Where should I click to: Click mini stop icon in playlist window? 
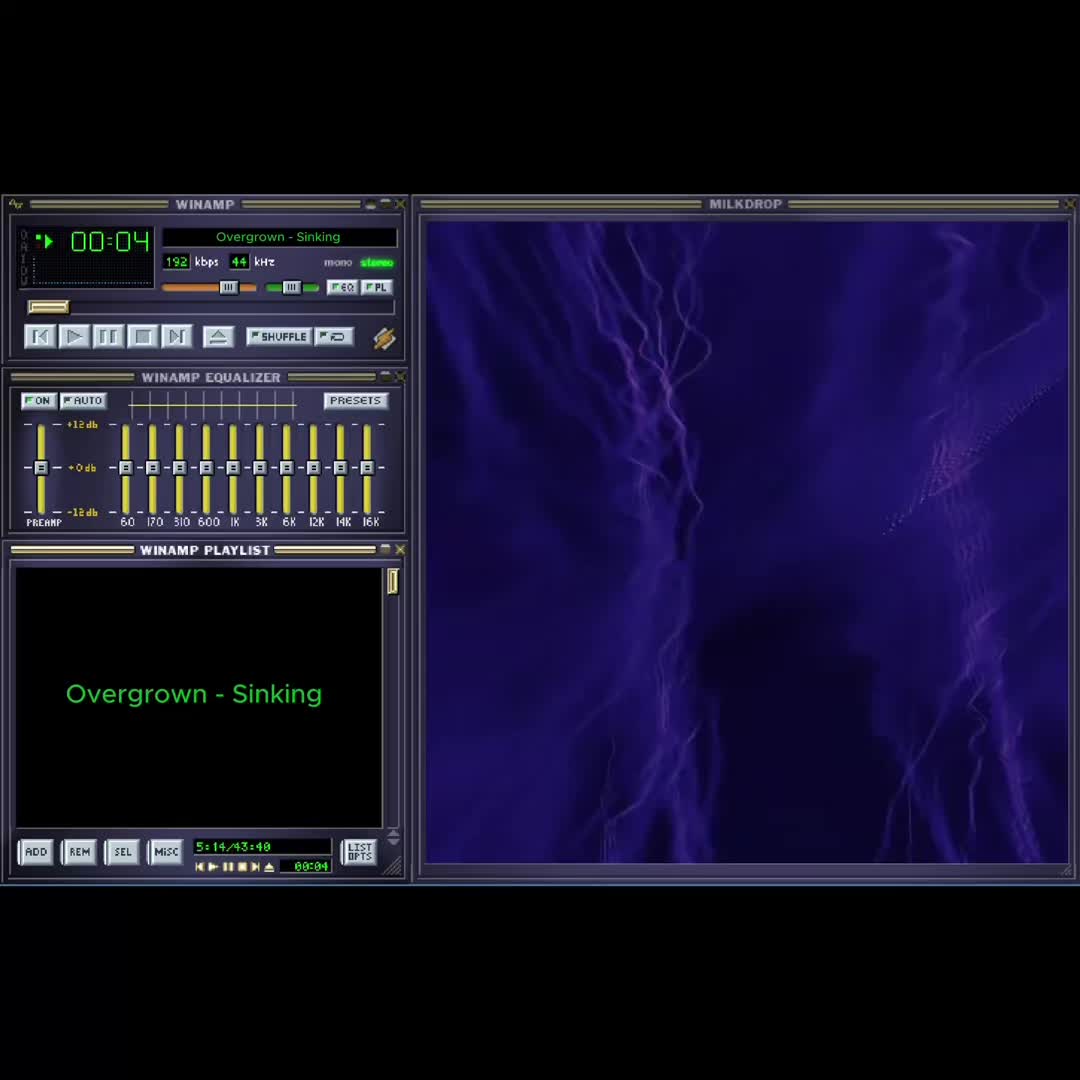click(242, 866)
